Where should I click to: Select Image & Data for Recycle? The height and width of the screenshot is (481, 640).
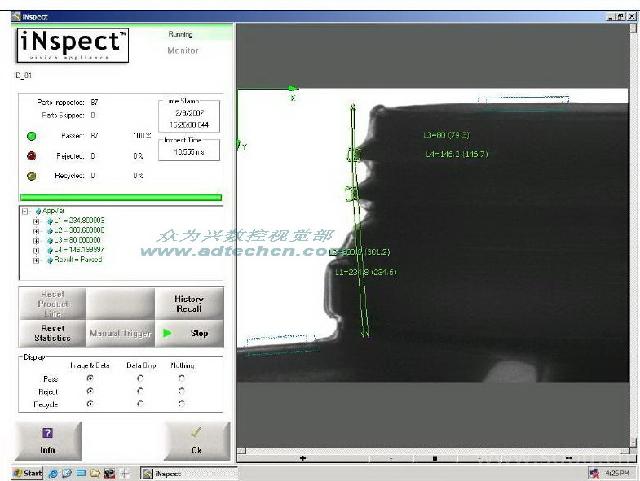tap(91, 404)
